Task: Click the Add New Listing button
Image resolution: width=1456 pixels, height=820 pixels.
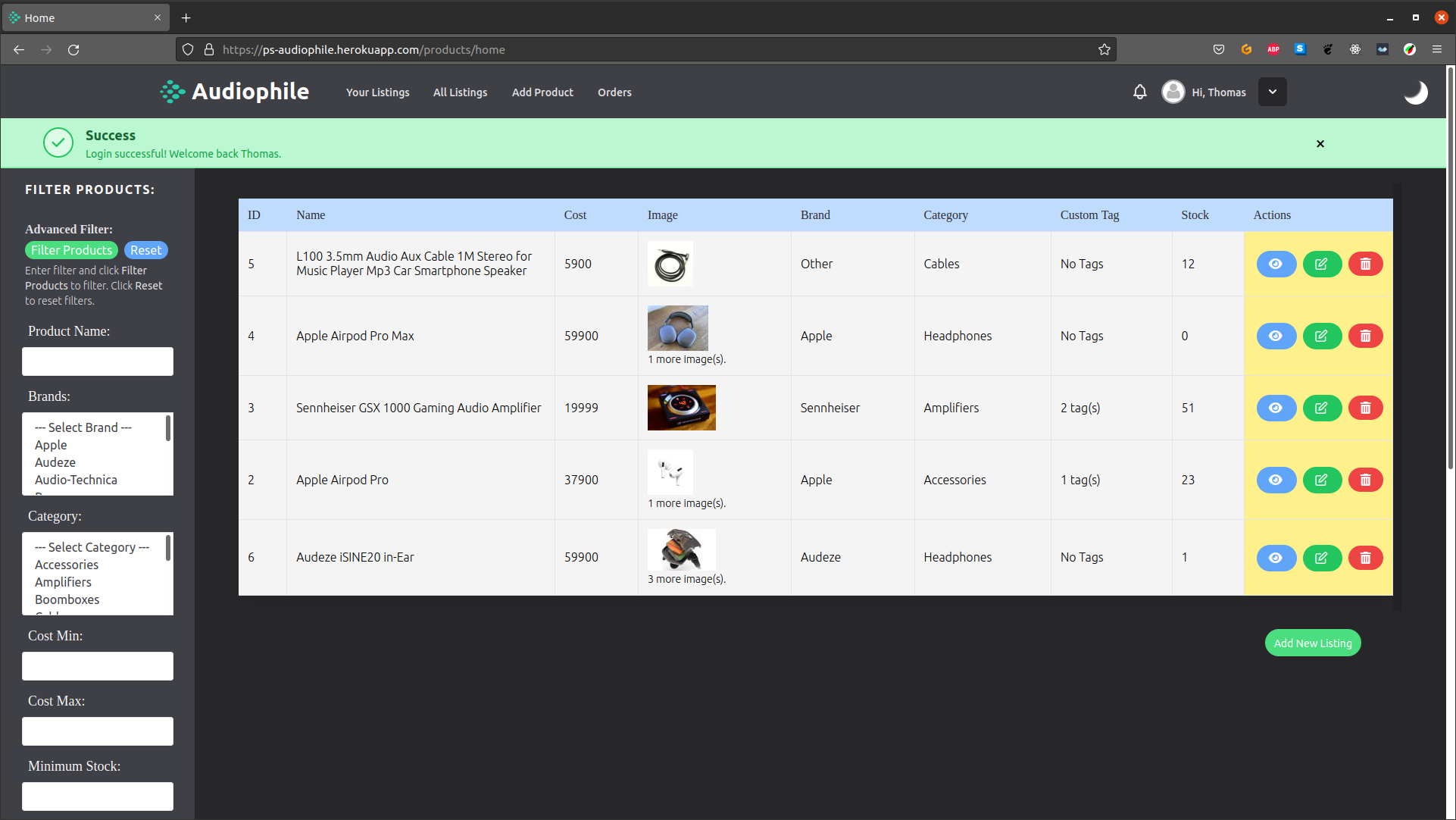Action: click(x=1313, y=643)
